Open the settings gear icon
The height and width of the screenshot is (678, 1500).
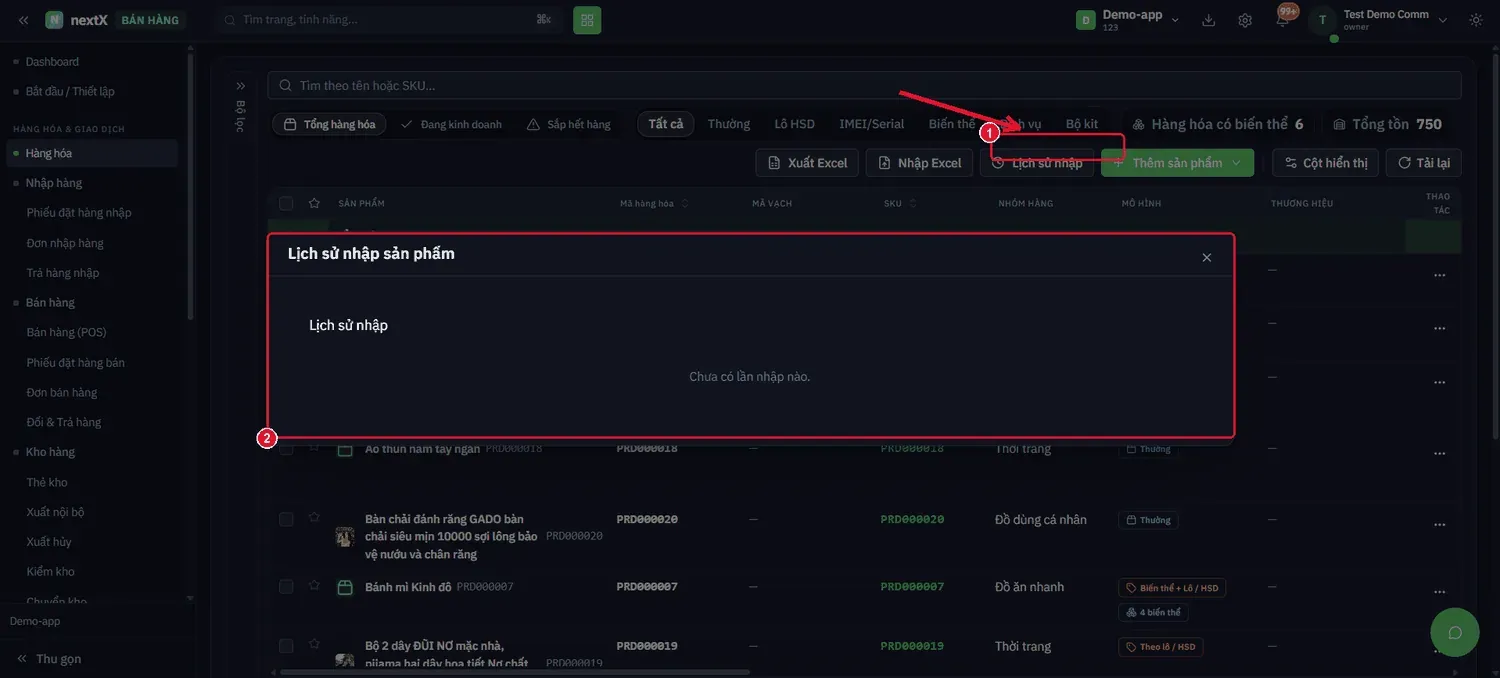(1245, 20)
